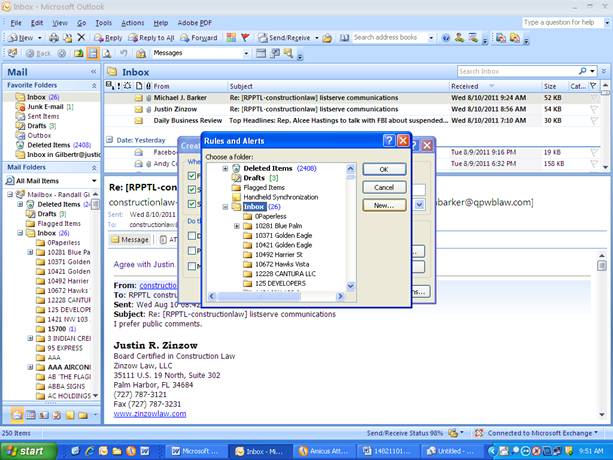Click the Reply toolbar button
Screen dimensions: 613x460
(108, 38)
